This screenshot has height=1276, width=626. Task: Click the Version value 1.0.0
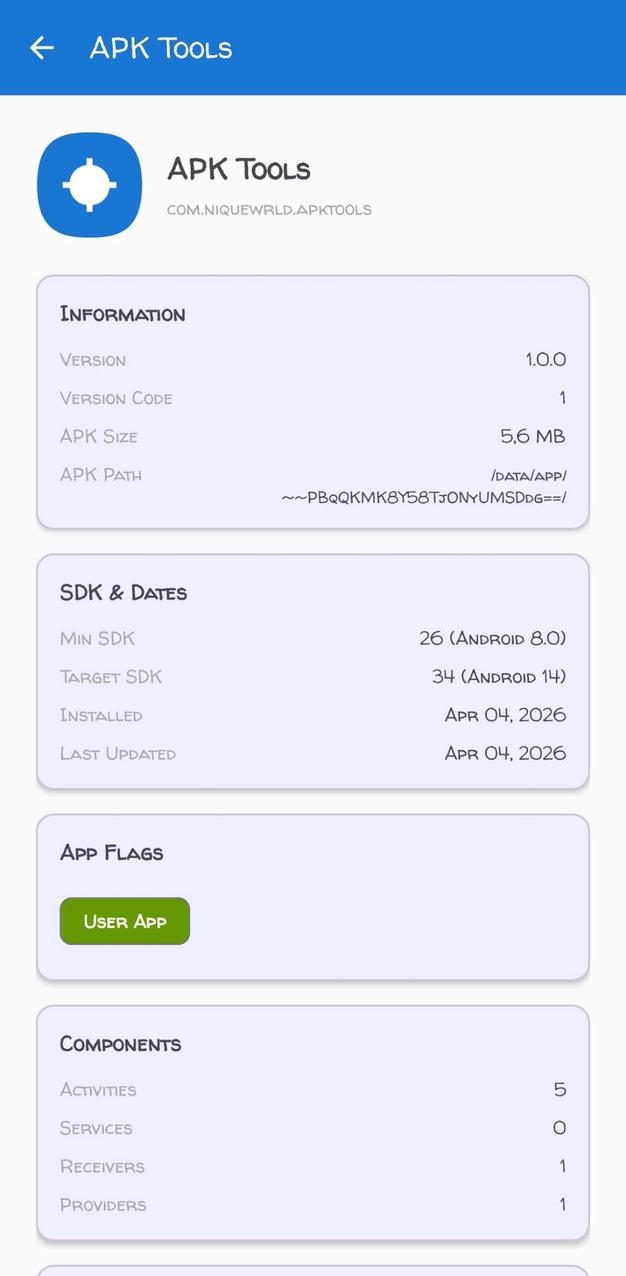545,359
